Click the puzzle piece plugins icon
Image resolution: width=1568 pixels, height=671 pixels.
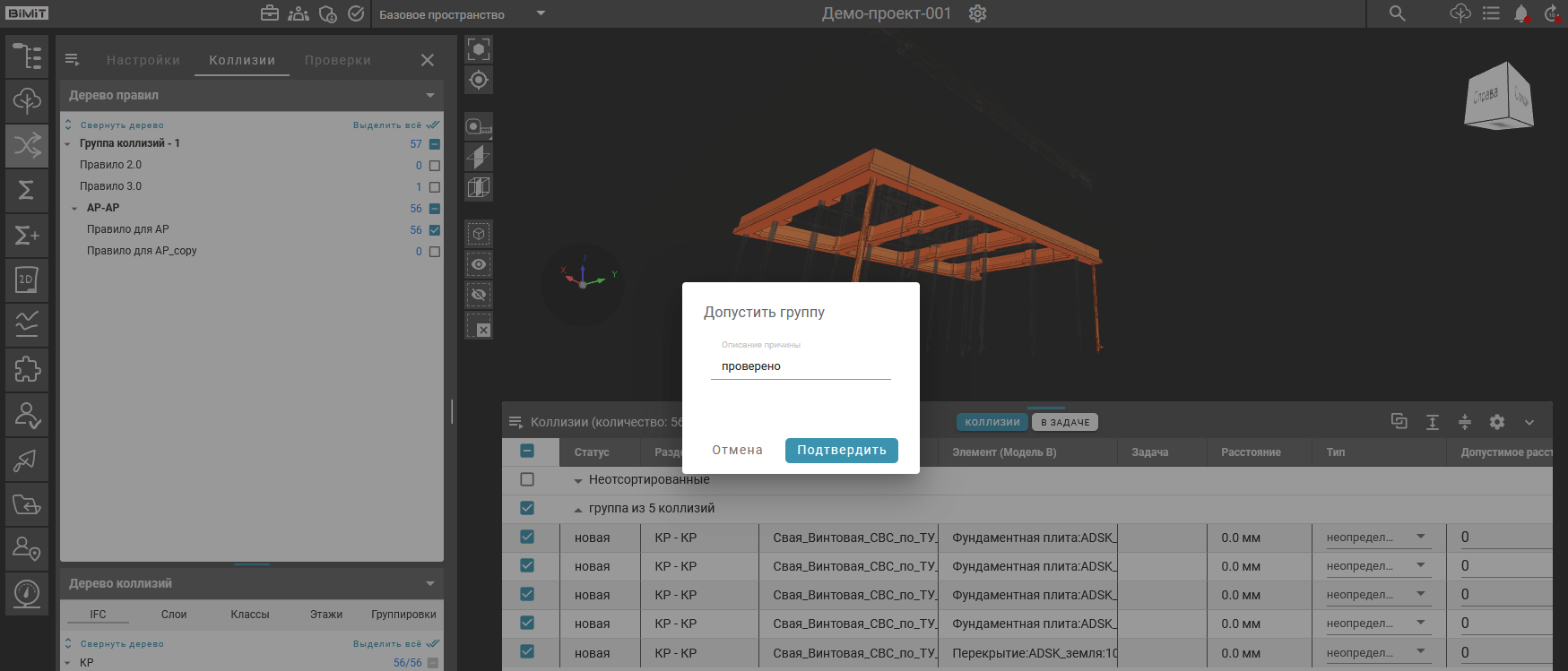pos(27,369)
